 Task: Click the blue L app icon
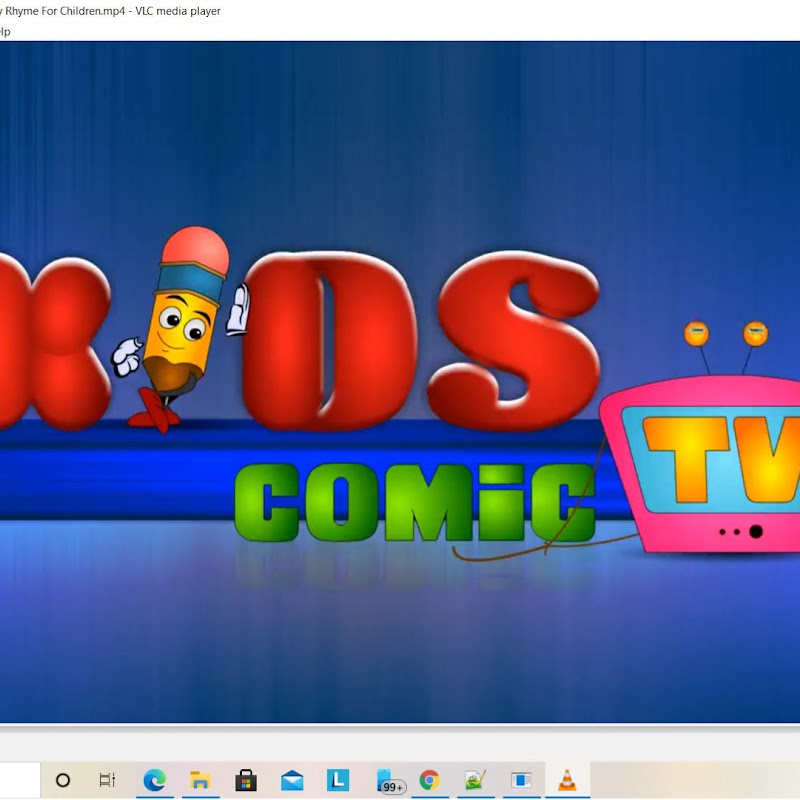coord(338,780)
